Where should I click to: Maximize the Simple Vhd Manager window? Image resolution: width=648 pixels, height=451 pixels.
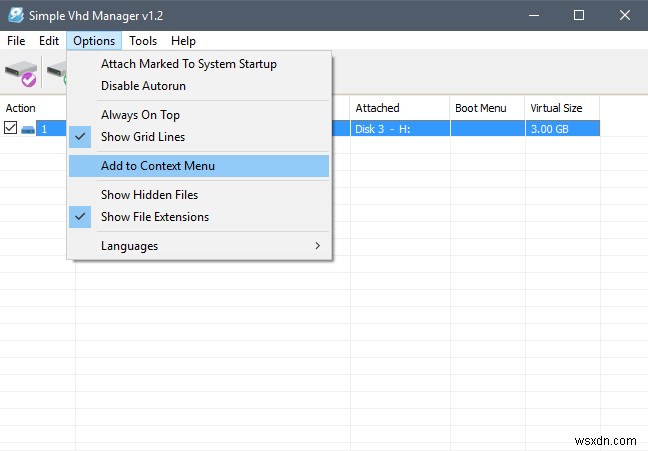coord(578,15)
